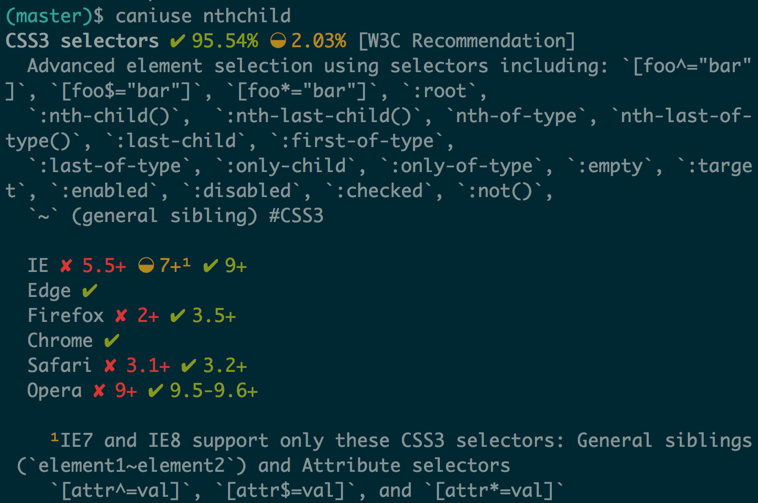
Task: Click the red X beside Safari 3.1+
Action: pos(110,366)
